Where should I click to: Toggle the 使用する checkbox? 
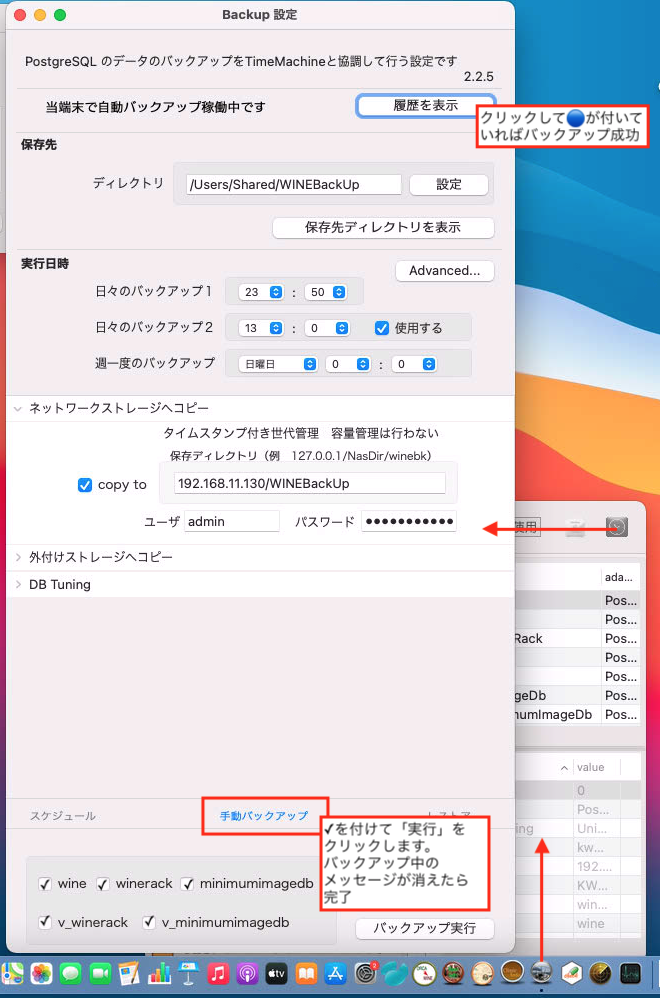tap(382, 328)
